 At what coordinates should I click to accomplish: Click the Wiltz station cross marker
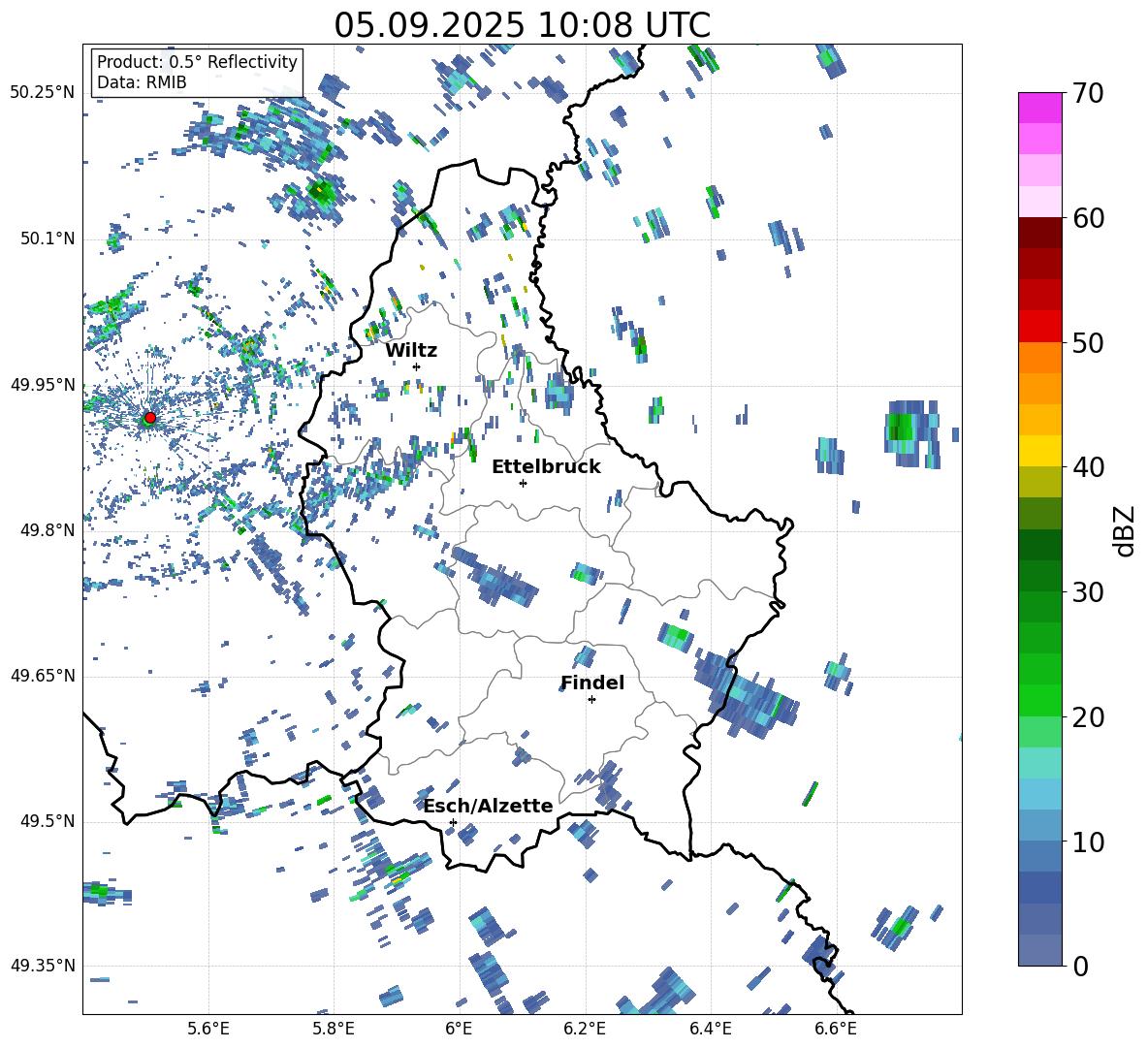click(417, 366)
